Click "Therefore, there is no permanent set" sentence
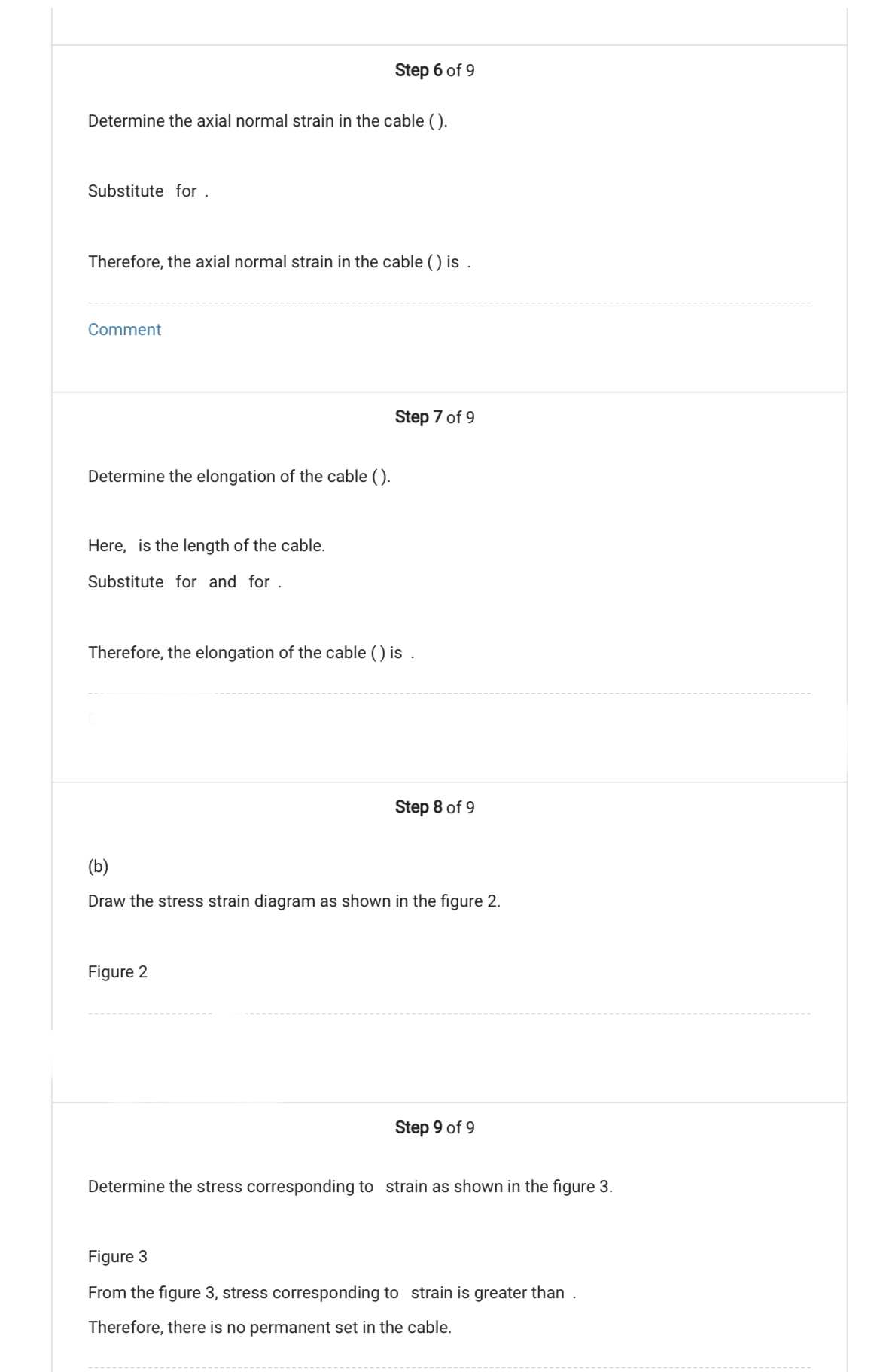This screenshot has height=1372, width=880. tap(269, 1328)
